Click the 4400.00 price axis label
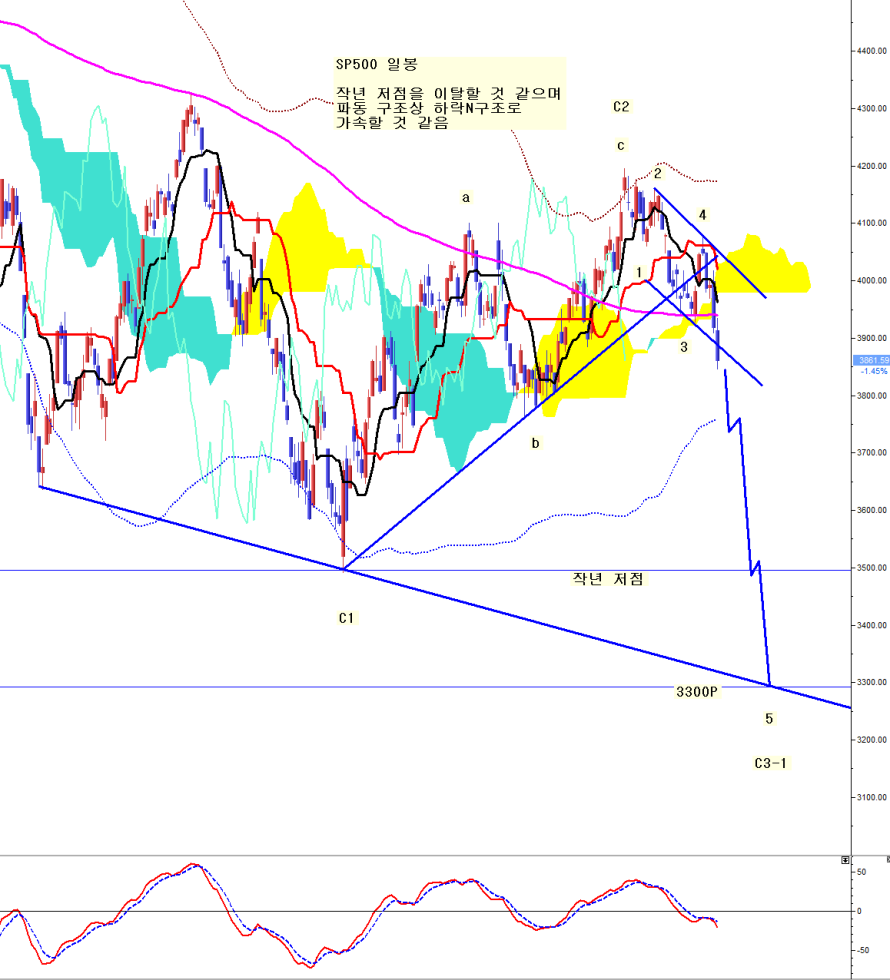 coord(872,51)
